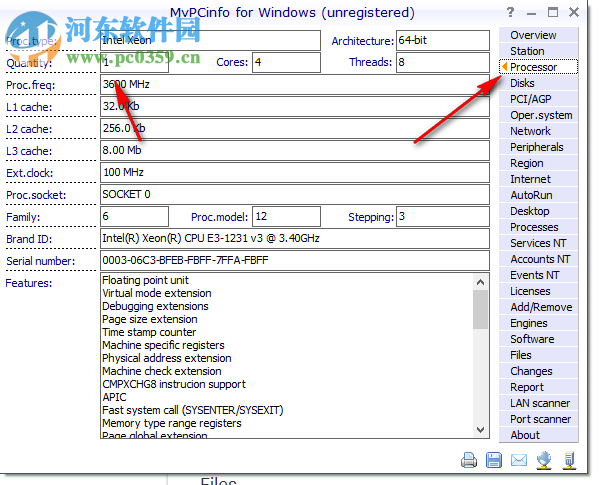Viewport: 599px width, 485px height.
Task: Launch the LAN scanner section
Action: tap(538, 404)
